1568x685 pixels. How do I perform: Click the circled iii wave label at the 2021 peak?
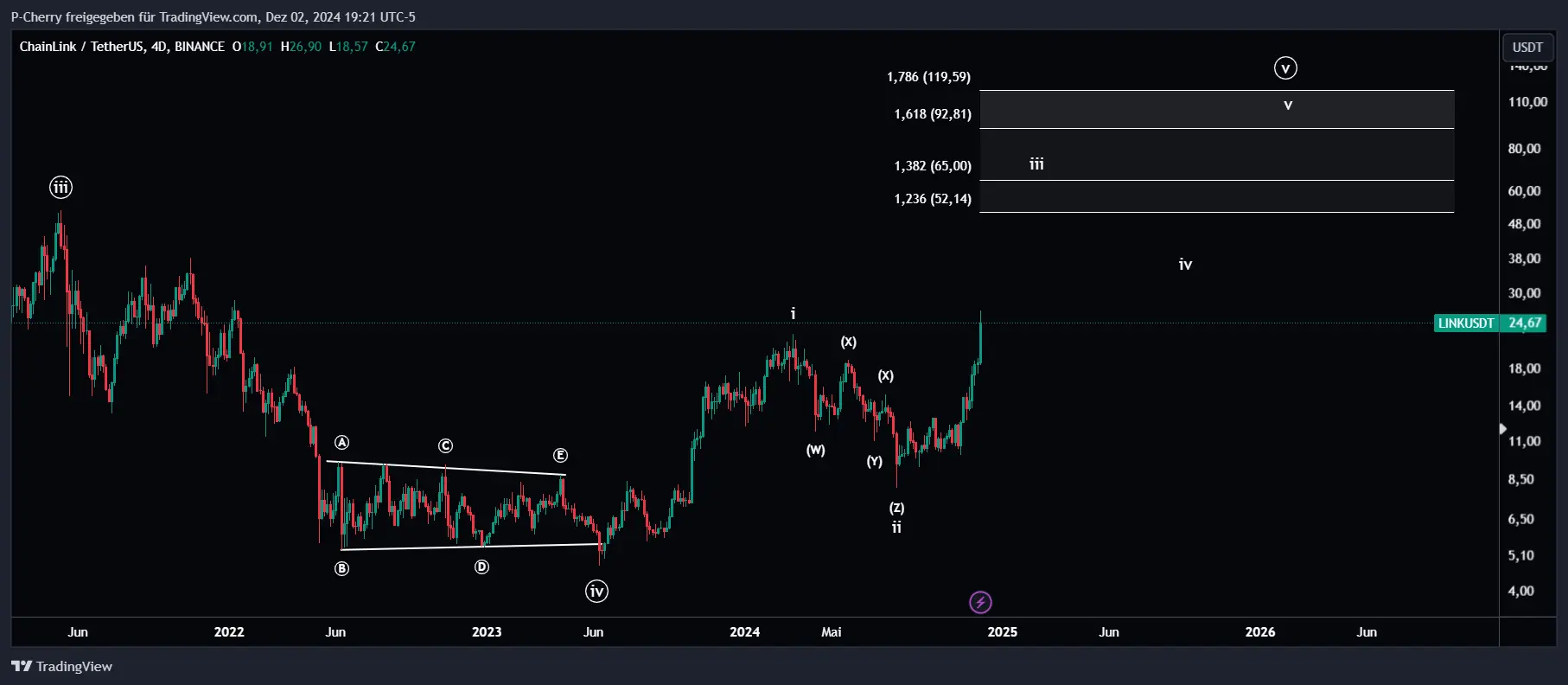[x=61, y=187]
